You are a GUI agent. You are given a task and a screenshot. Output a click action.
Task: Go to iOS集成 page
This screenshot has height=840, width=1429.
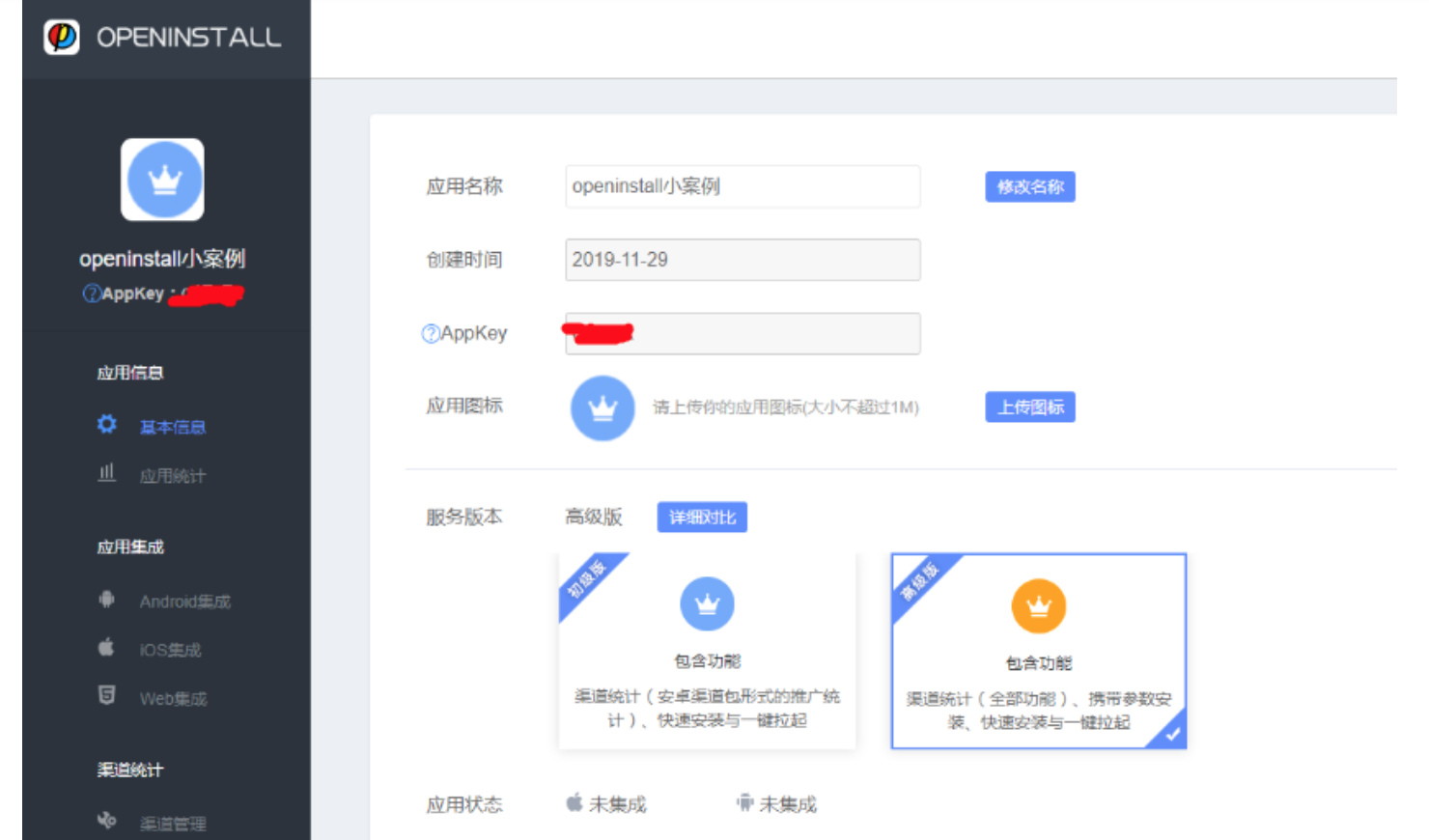click(170, 650)
